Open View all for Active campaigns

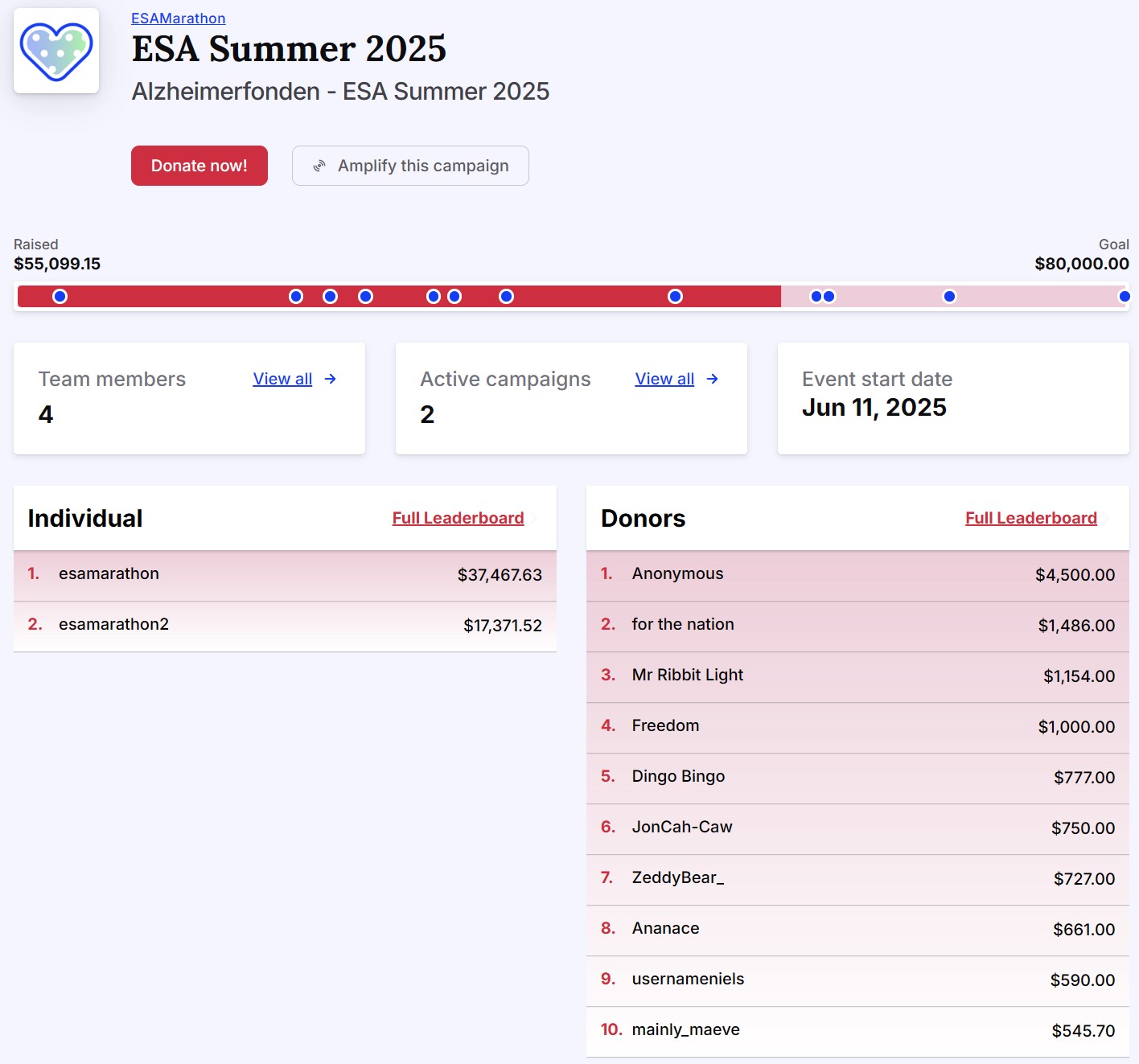click(x=664, y=379)
